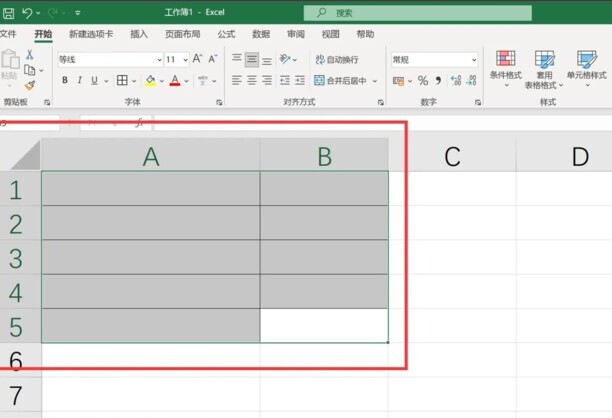Open the Undo history dropdown arrow

(38, 13)
